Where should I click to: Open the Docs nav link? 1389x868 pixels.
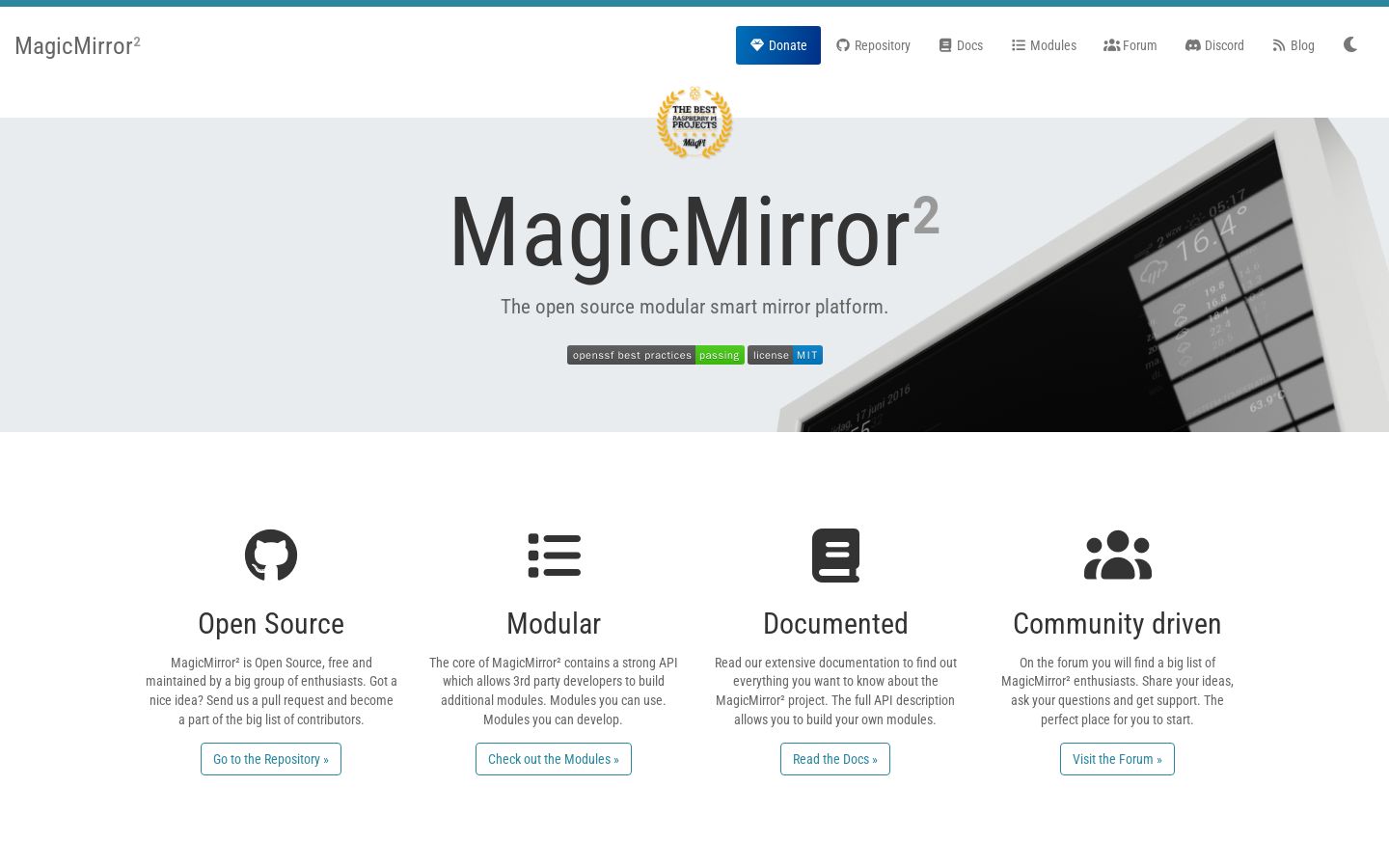pos(961,45)
